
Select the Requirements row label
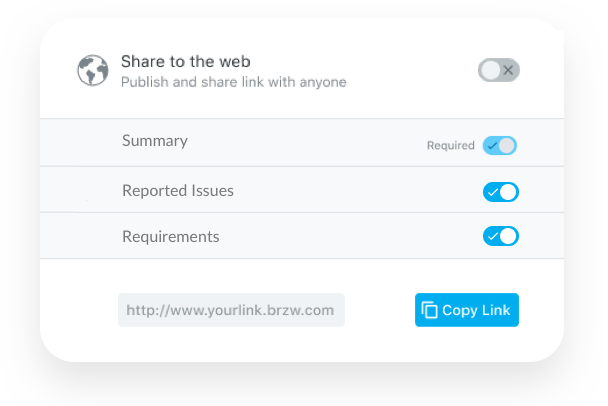pos(171,237)
